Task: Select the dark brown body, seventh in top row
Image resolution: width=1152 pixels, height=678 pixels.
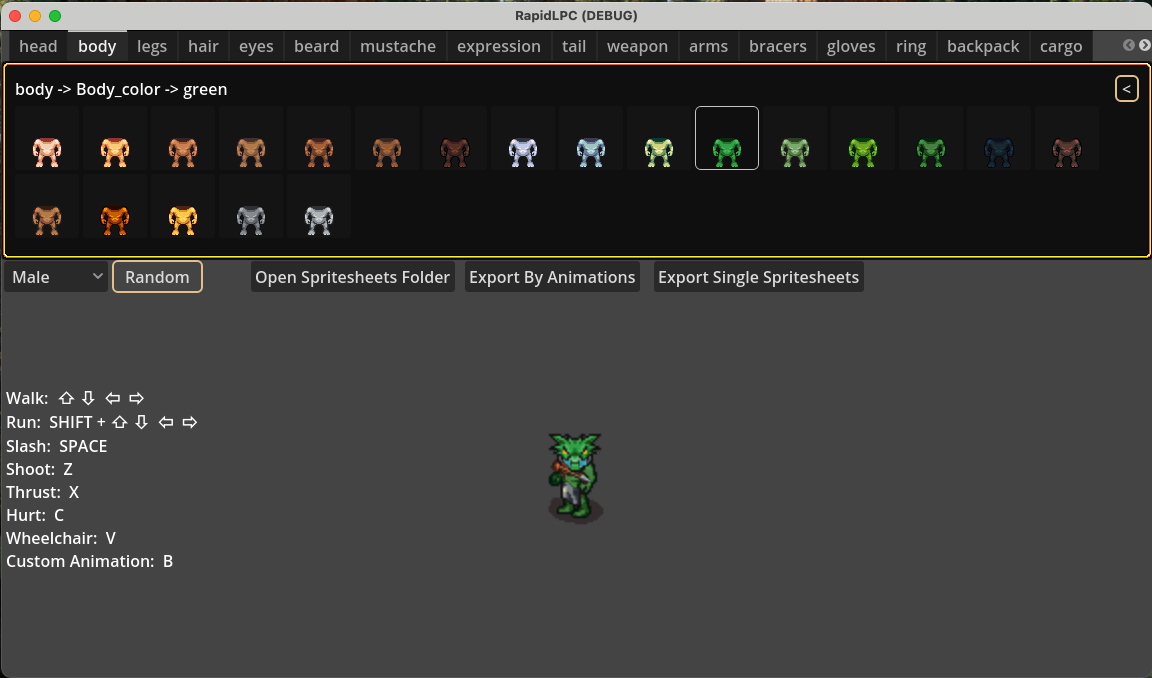Action: [455, 138]
